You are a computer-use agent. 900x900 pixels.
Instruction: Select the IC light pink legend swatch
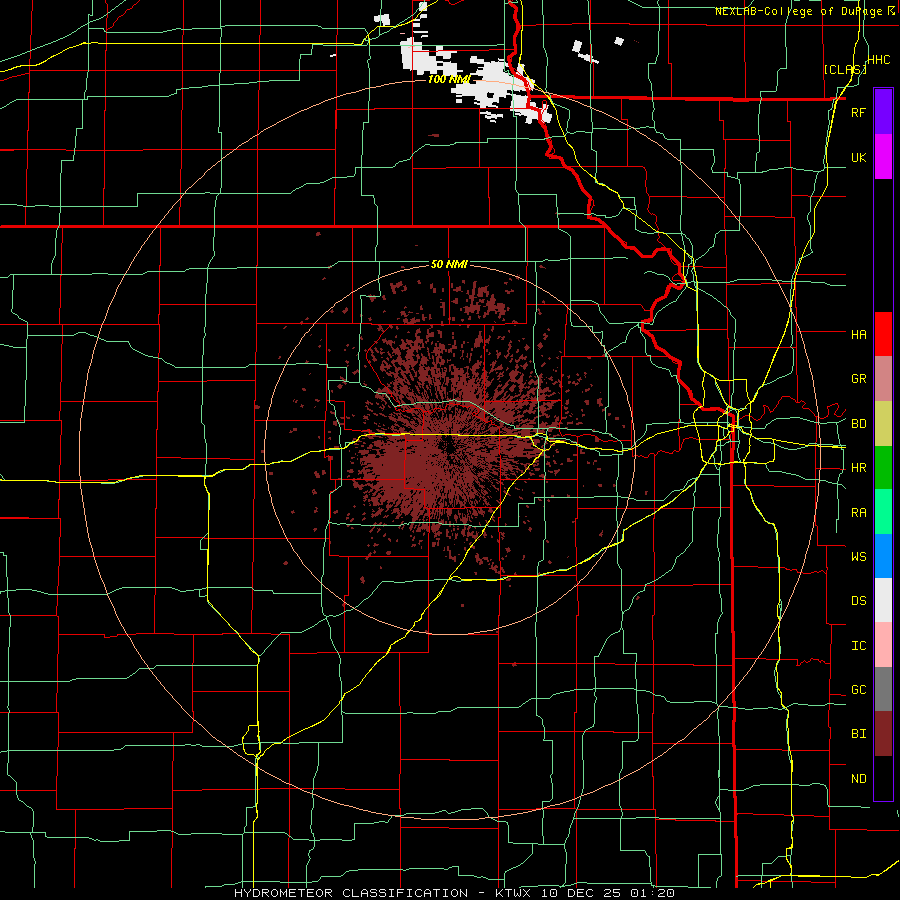[x=883, y=645]
